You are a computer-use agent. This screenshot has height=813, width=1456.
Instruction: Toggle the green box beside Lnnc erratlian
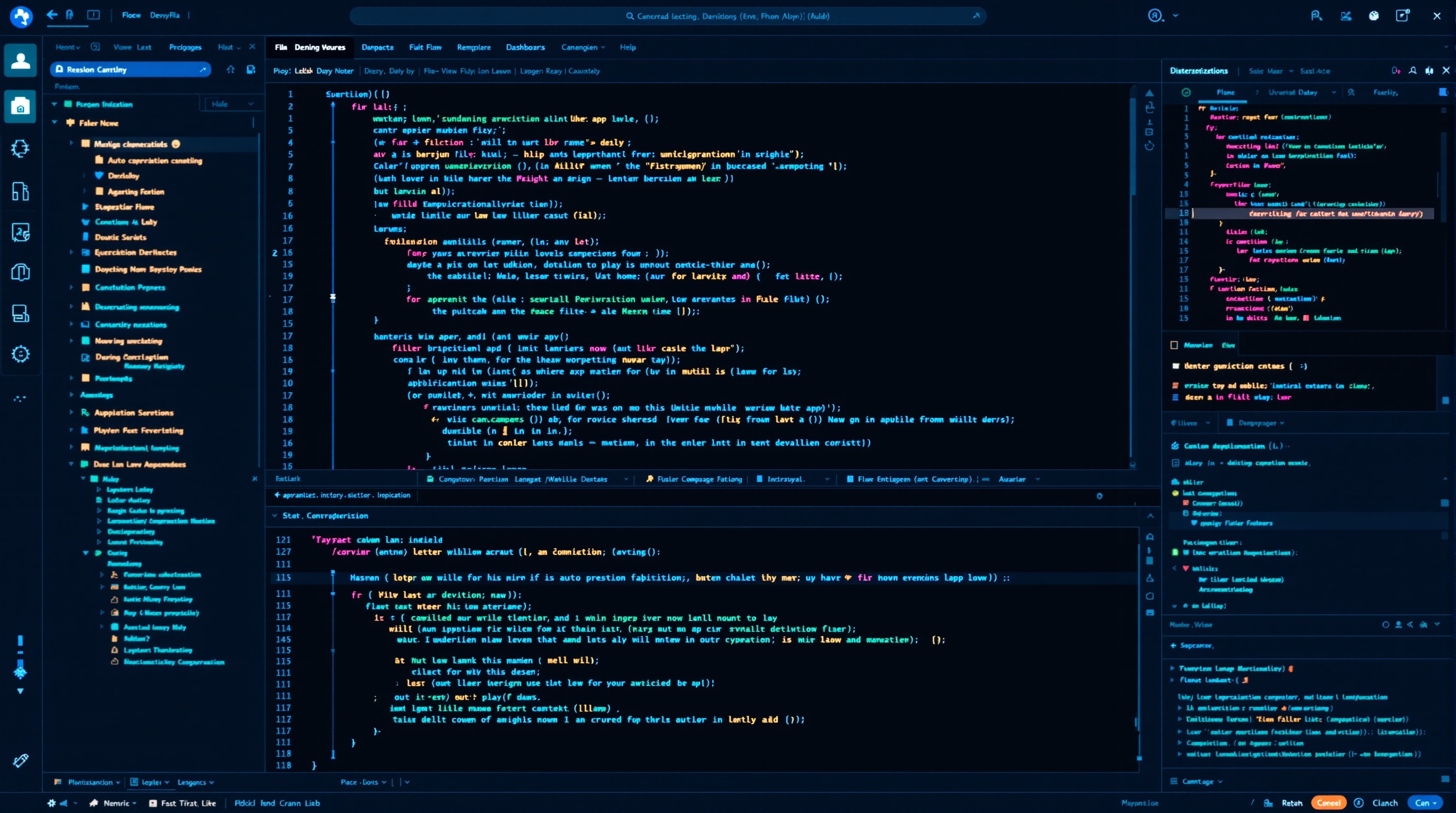tap(1176, 553)
